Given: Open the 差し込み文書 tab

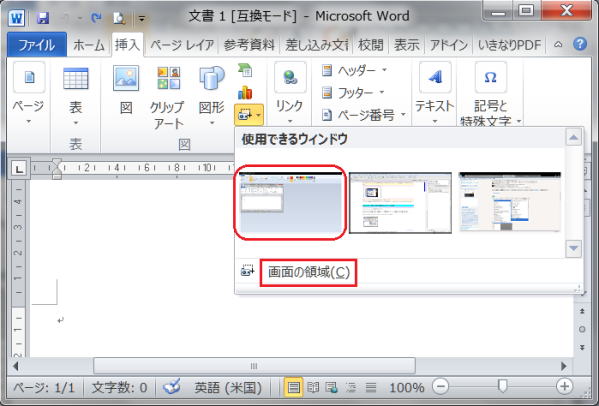Looking at the screenshot, I should click(317, 45).
